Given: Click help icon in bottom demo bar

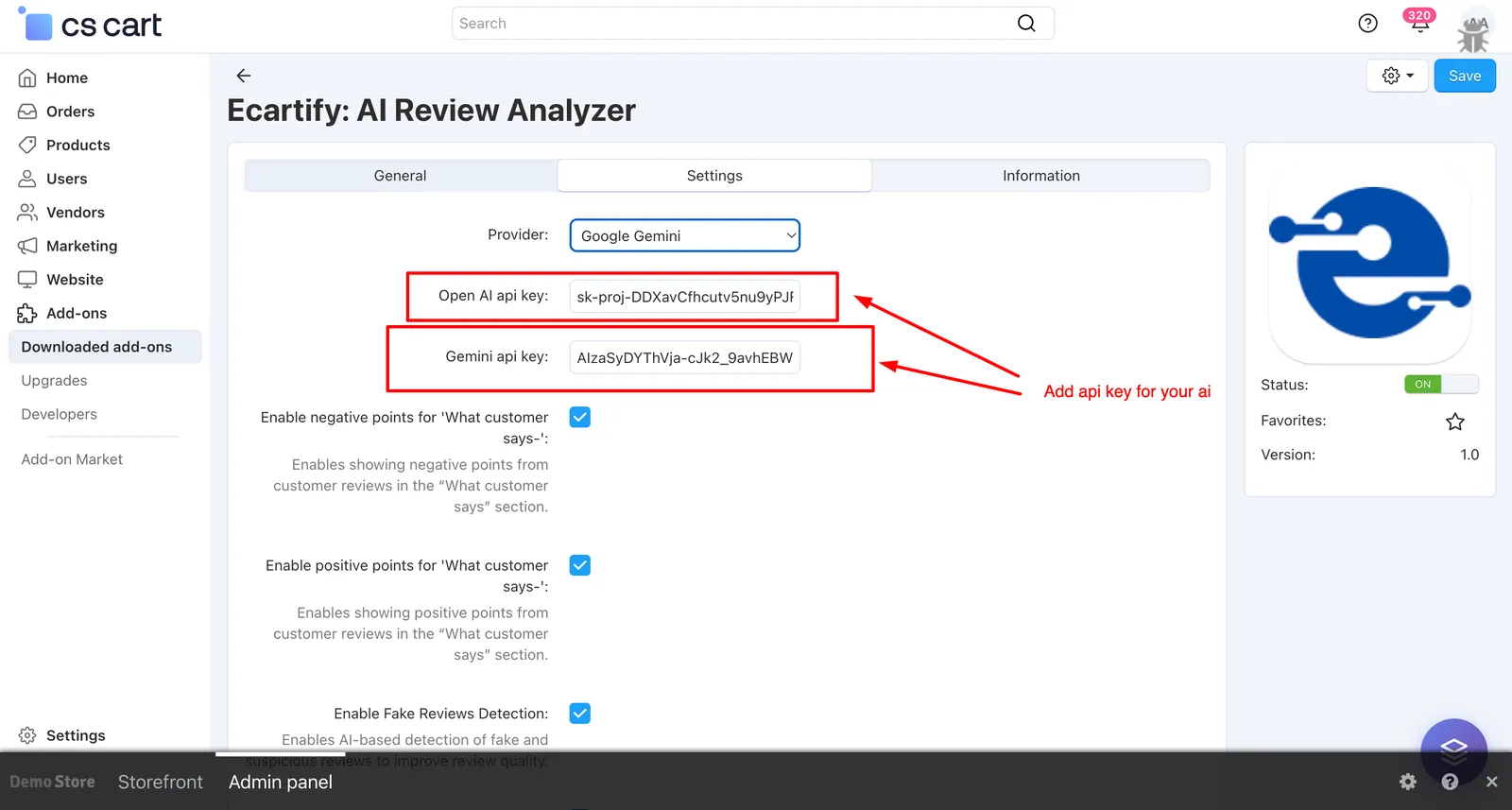Looking at the screenshot, I should (1450, 782).
